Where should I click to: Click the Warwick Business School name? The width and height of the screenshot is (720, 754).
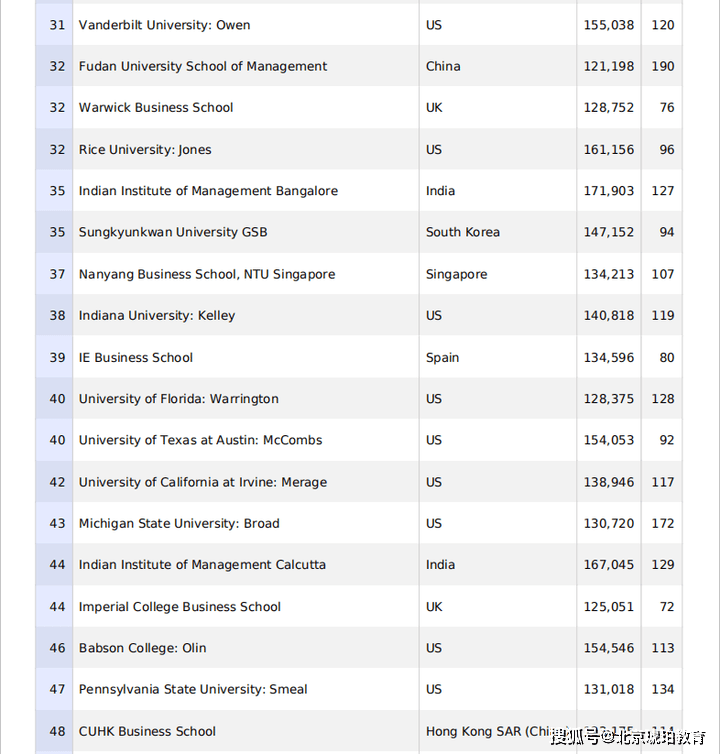click(156, 108)
